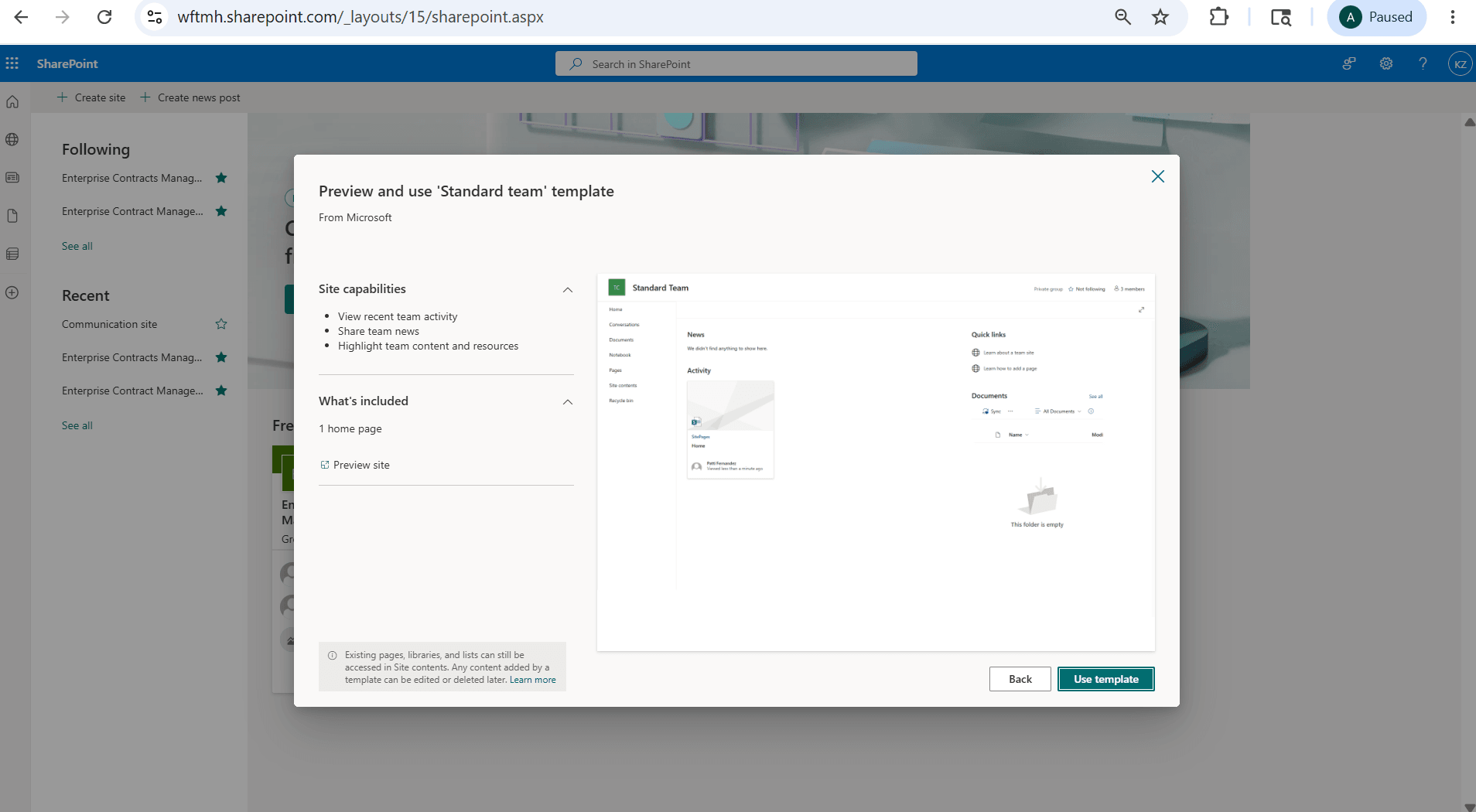The height and width of the screenshot is (812, 1476).
Task: Open the SharePoint app launcher waffle
Action: tap(12, 63)
